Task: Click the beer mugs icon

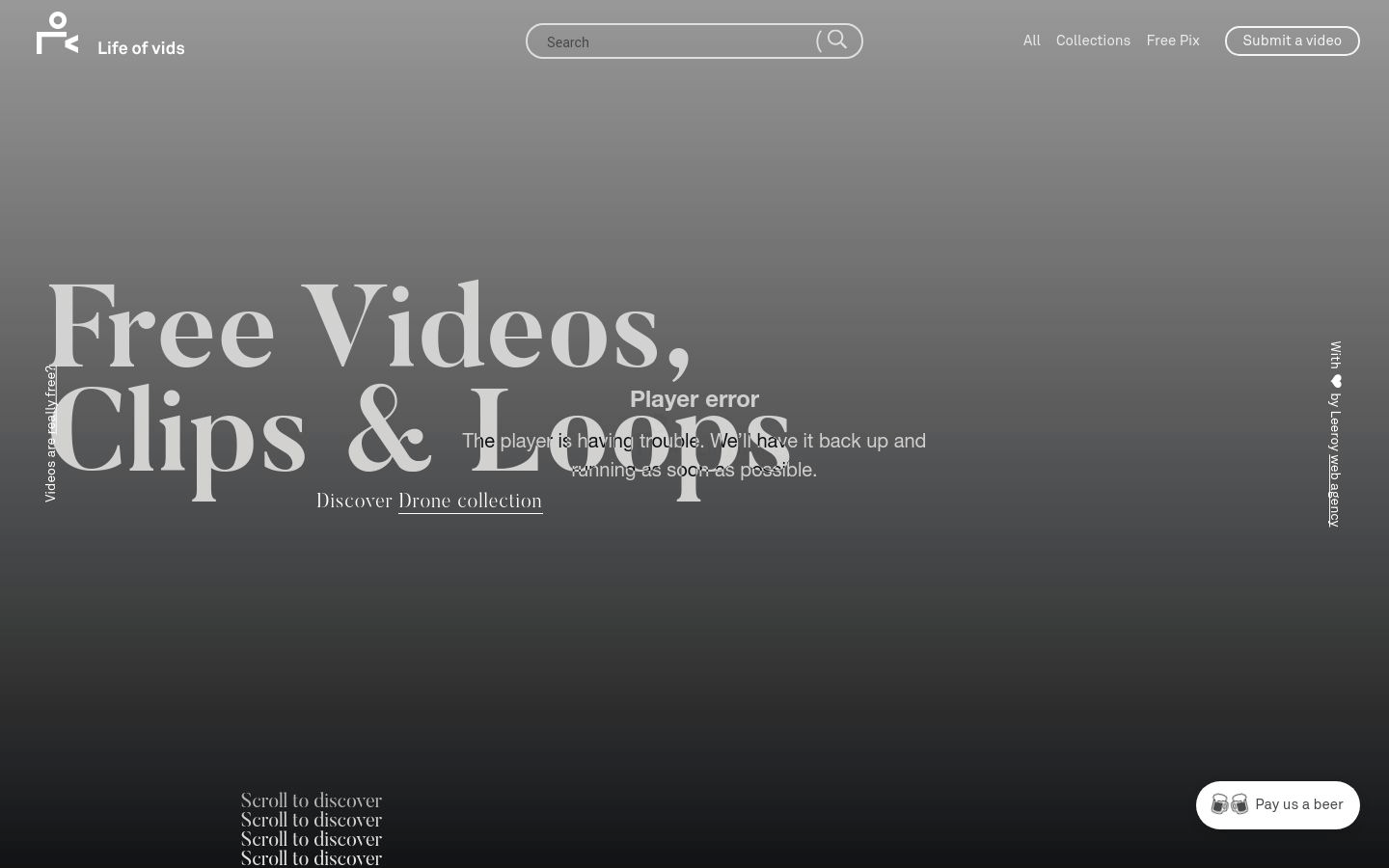Action: (1230, 804)
